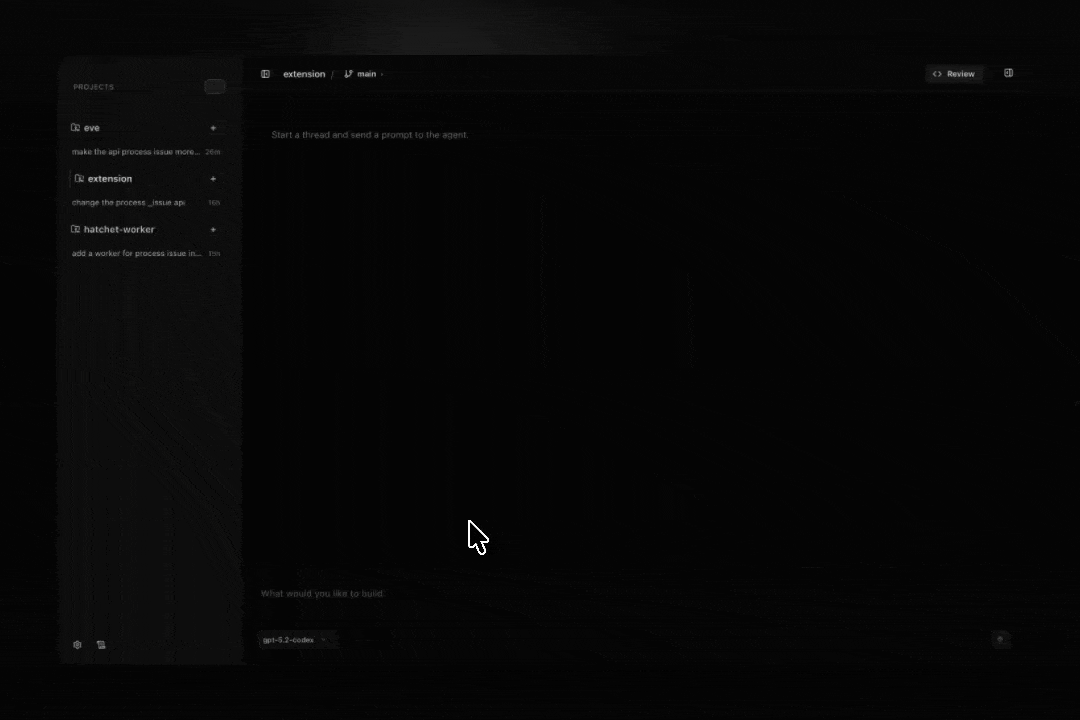Add a new thread to extension project
The height and width of the screenshot is (720, 1080).
(x=213, y=179)
